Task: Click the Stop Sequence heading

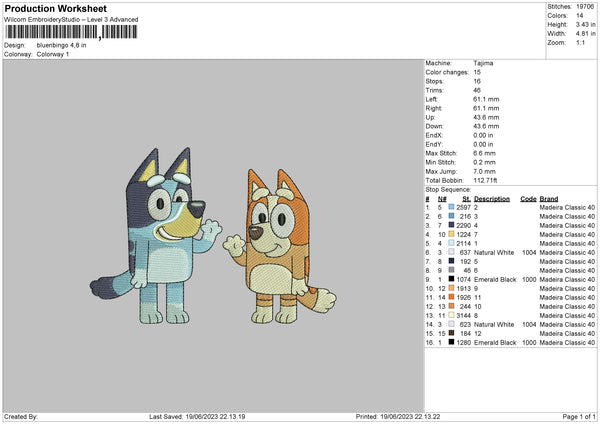Action: tap(448, 189)
